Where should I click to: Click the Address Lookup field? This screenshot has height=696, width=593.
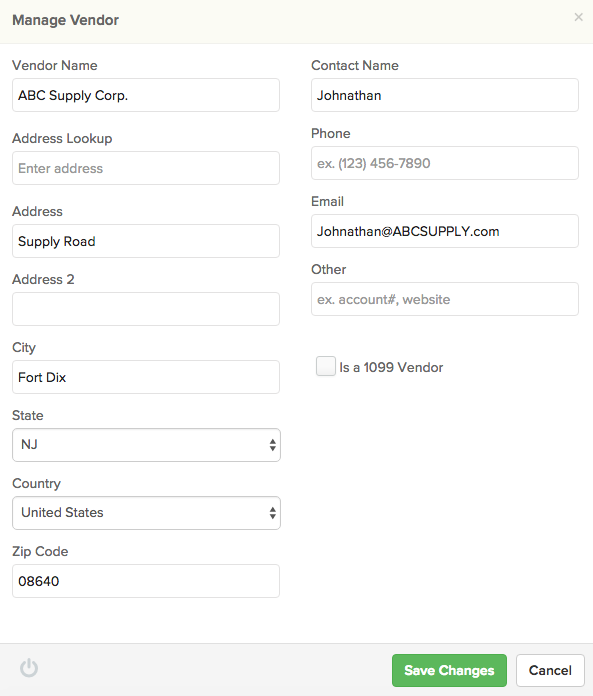(146, 168)
